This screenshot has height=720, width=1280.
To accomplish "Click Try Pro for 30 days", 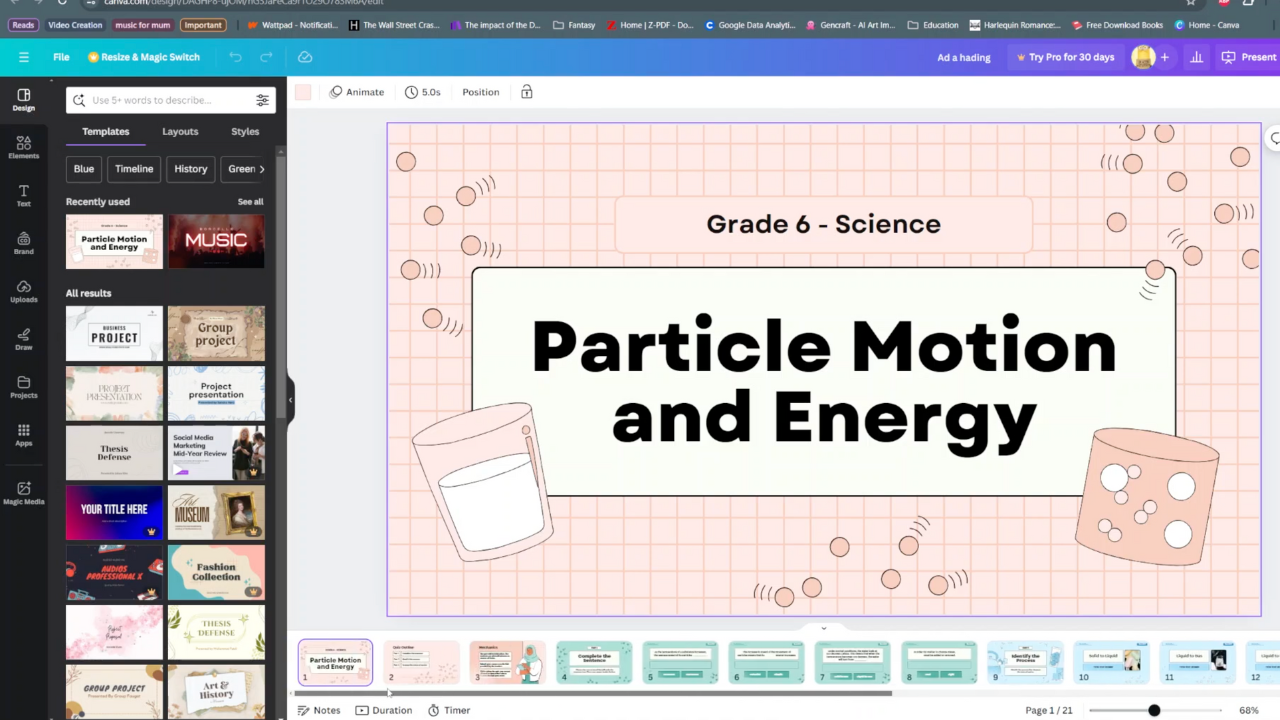I will [1065, 57].
